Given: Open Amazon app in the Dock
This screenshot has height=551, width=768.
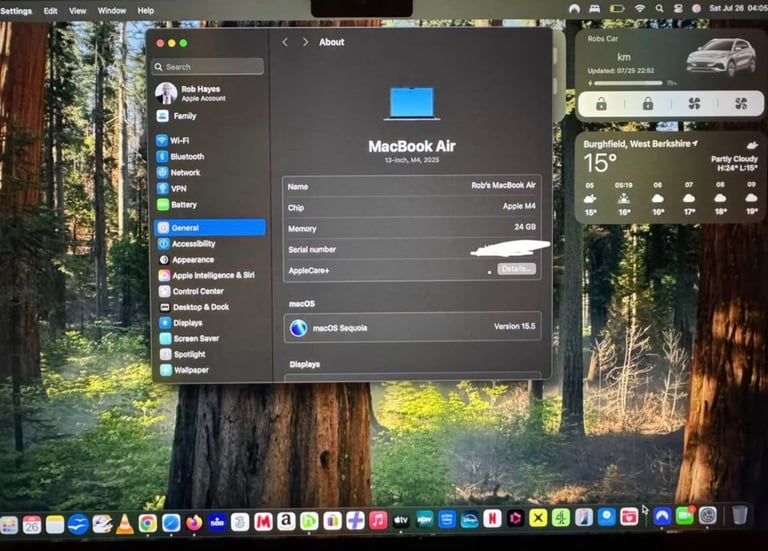Looking at the screenshot, I should pos(287,521).
